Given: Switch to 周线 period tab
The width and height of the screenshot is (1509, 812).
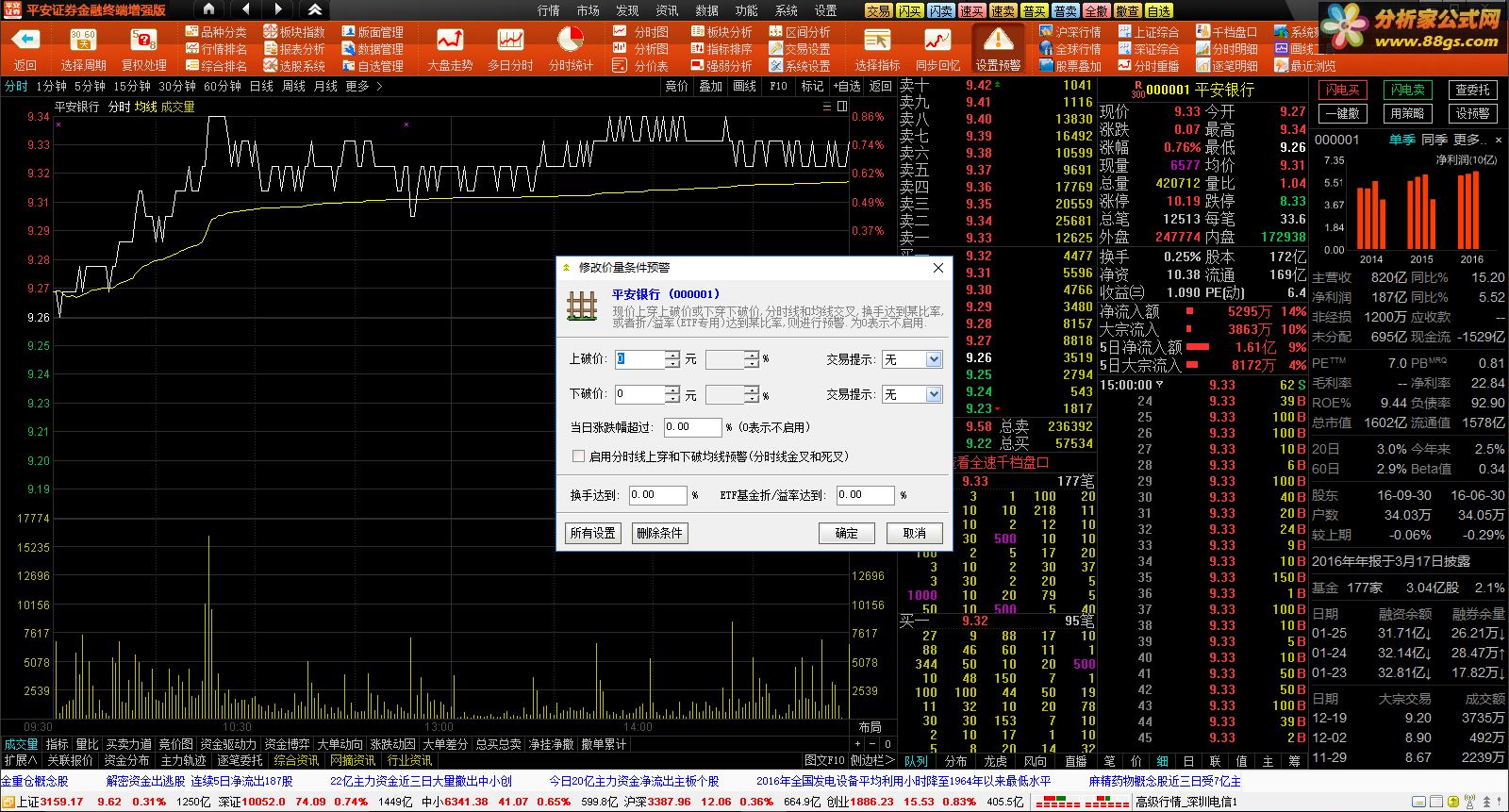Looking at the screenshot, I should click(x=293, y=86).
